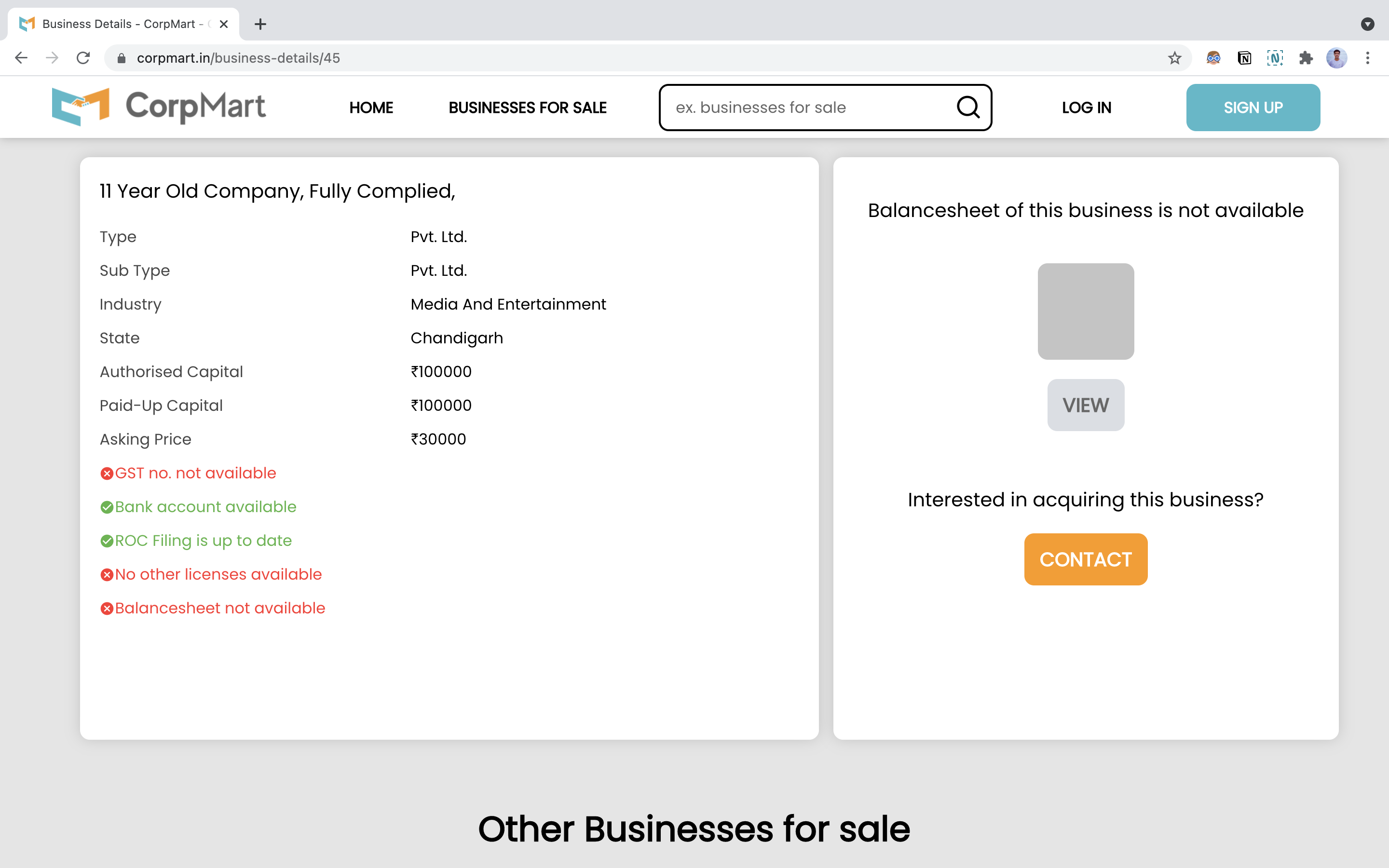Open the Notion extension icon

1244,58
